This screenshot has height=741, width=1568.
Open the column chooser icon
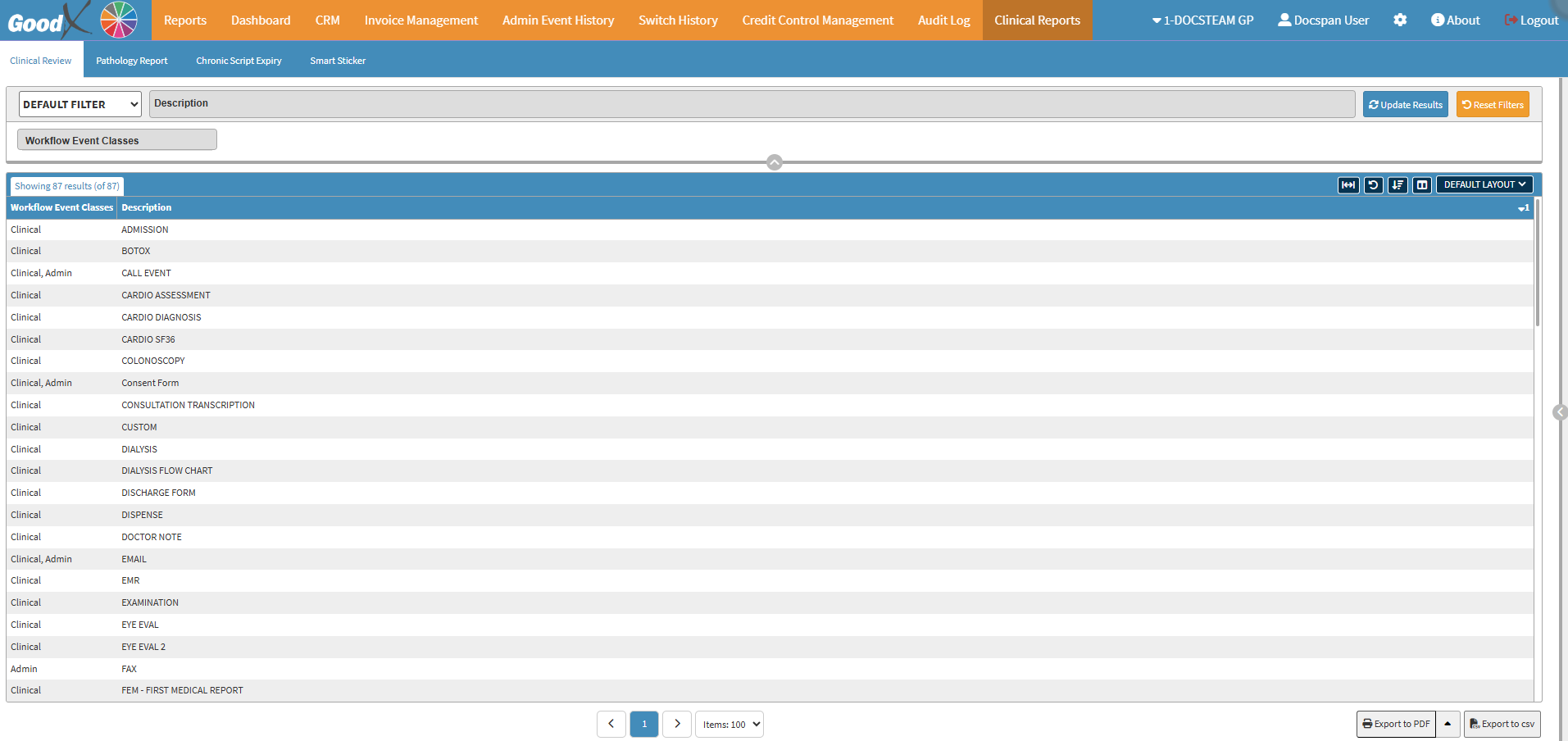[x=1422, y=185]
